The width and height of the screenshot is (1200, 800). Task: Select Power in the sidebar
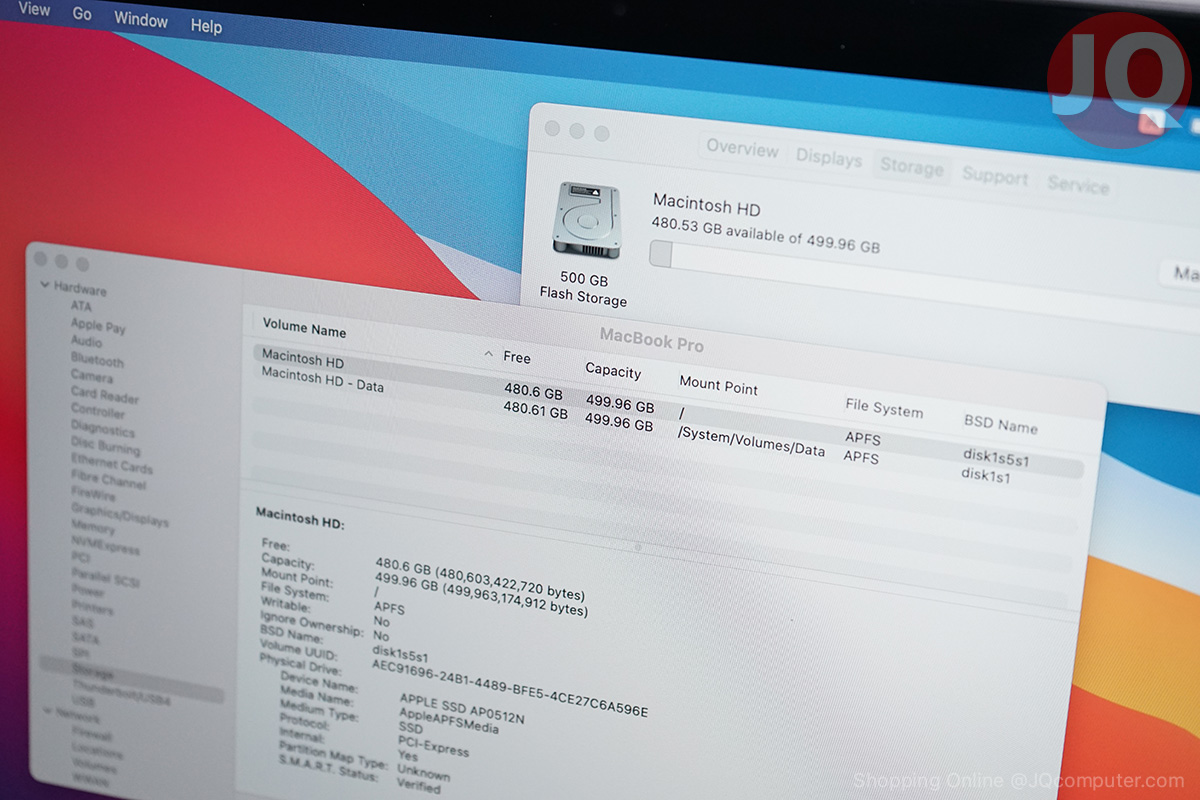pyautogui.click(x=88, y=591)
